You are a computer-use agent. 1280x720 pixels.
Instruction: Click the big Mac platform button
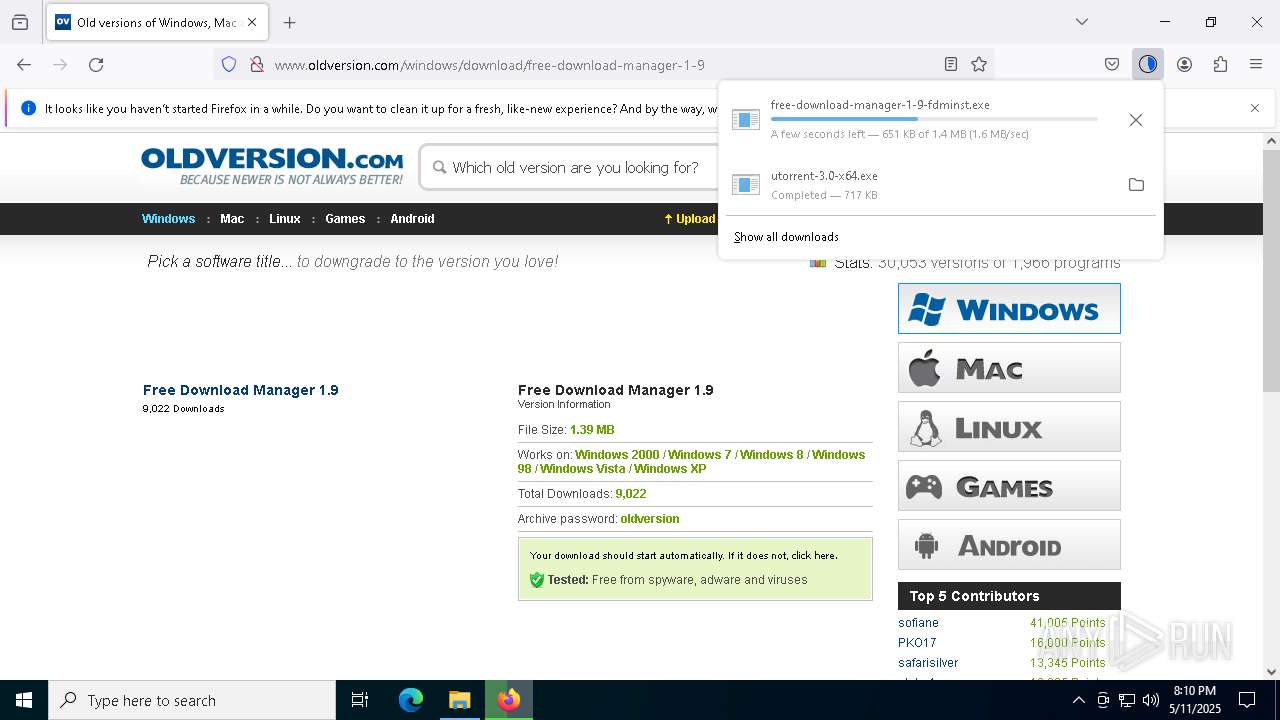point(1009,367)
